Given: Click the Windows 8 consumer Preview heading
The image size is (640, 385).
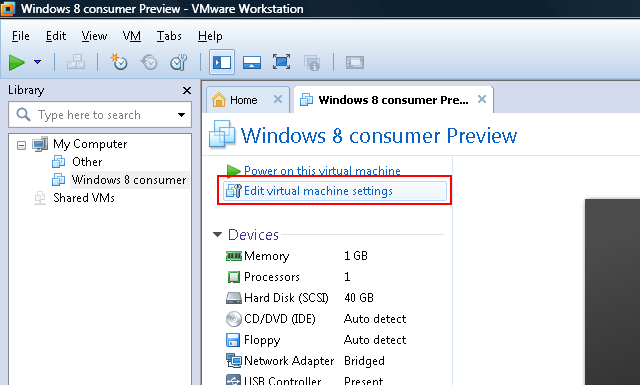Looking at the screenshot, I should coord(379,136).
